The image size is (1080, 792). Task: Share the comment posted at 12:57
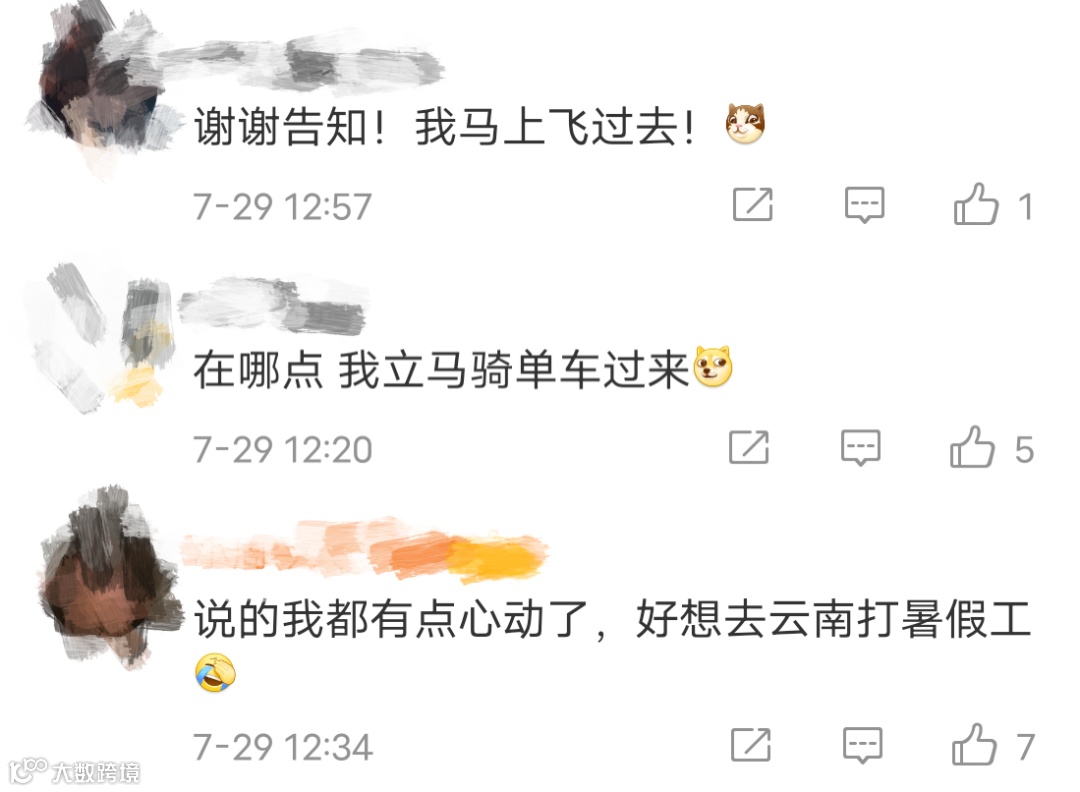(753, 205)
